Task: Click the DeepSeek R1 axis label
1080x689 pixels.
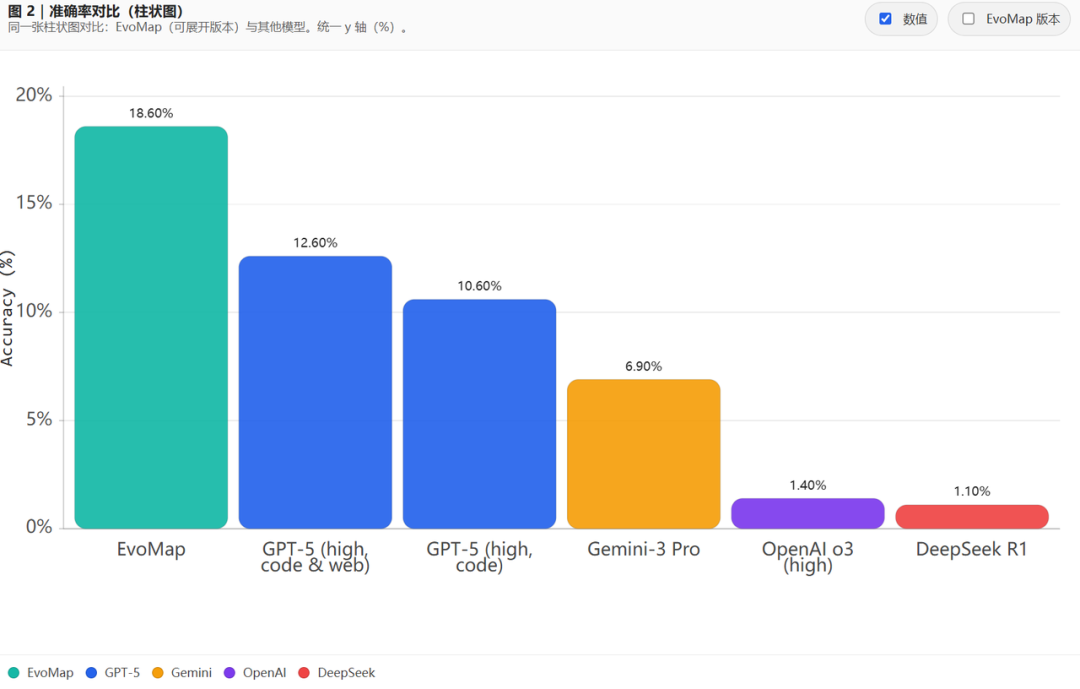Action: coord(972,549)
